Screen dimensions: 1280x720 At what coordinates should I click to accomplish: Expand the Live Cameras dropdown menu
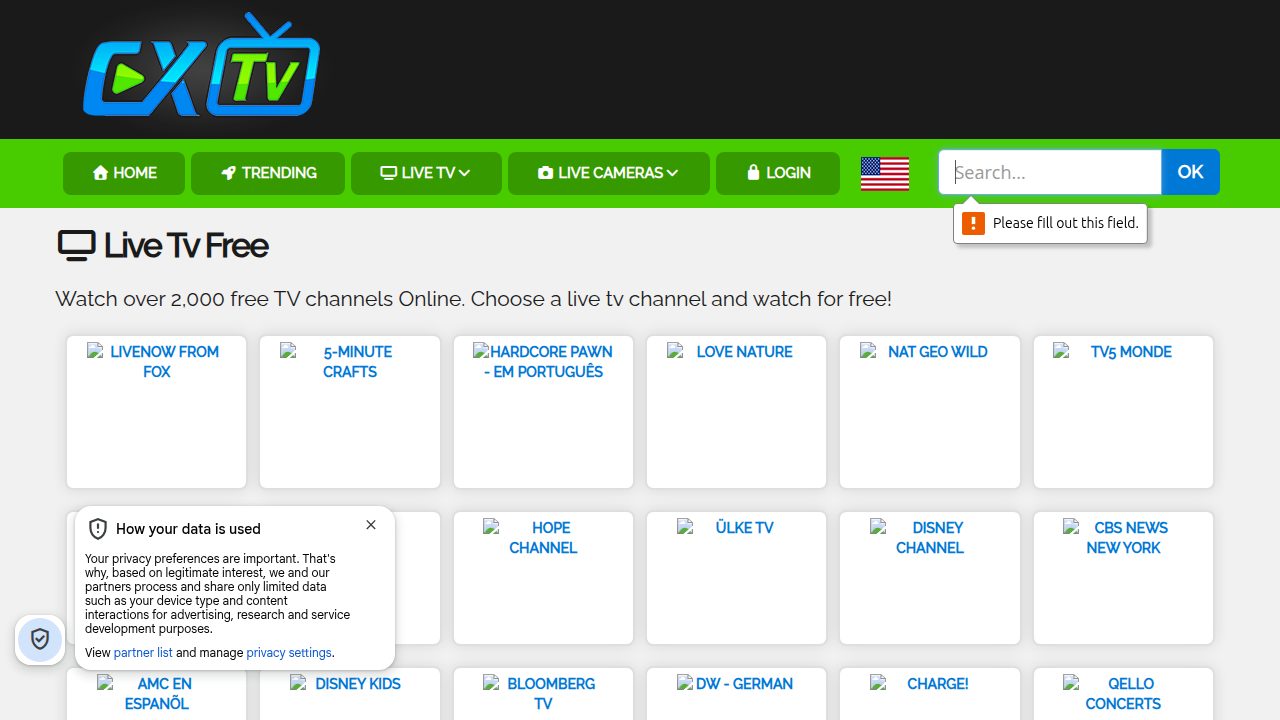609,173
